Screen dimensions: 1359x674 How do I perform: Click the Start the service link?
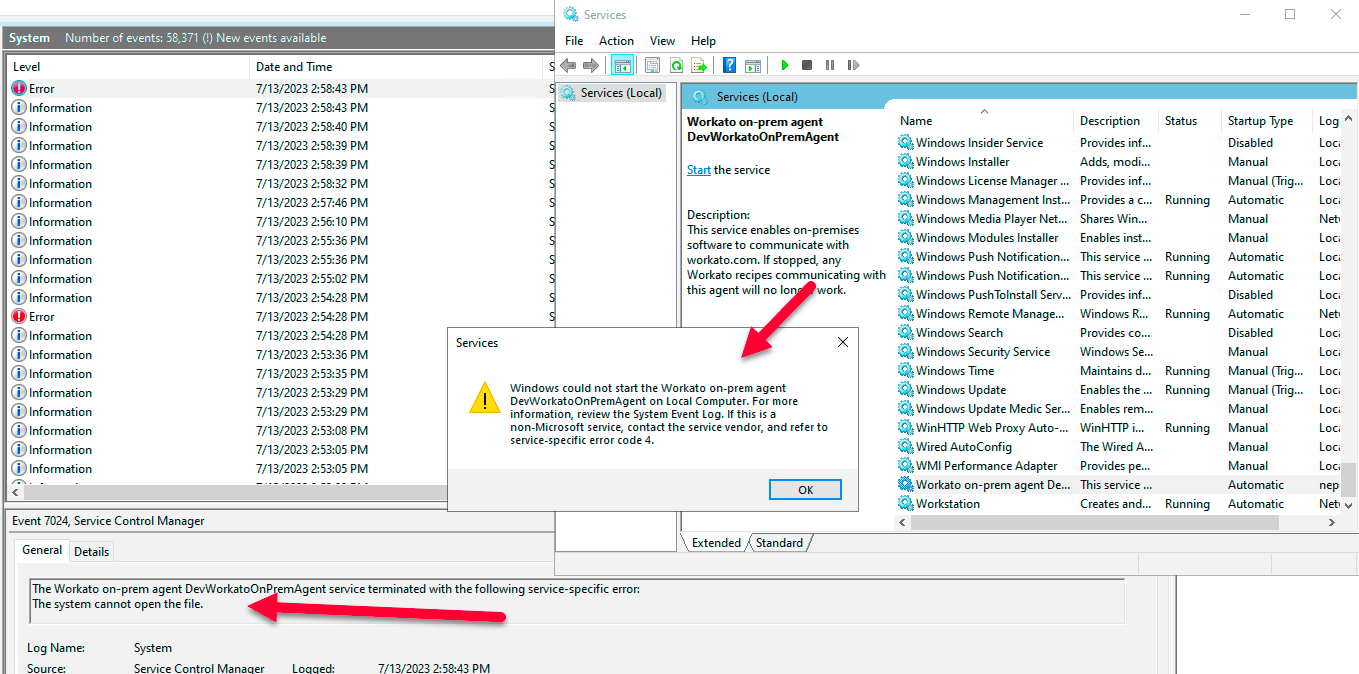698,170
